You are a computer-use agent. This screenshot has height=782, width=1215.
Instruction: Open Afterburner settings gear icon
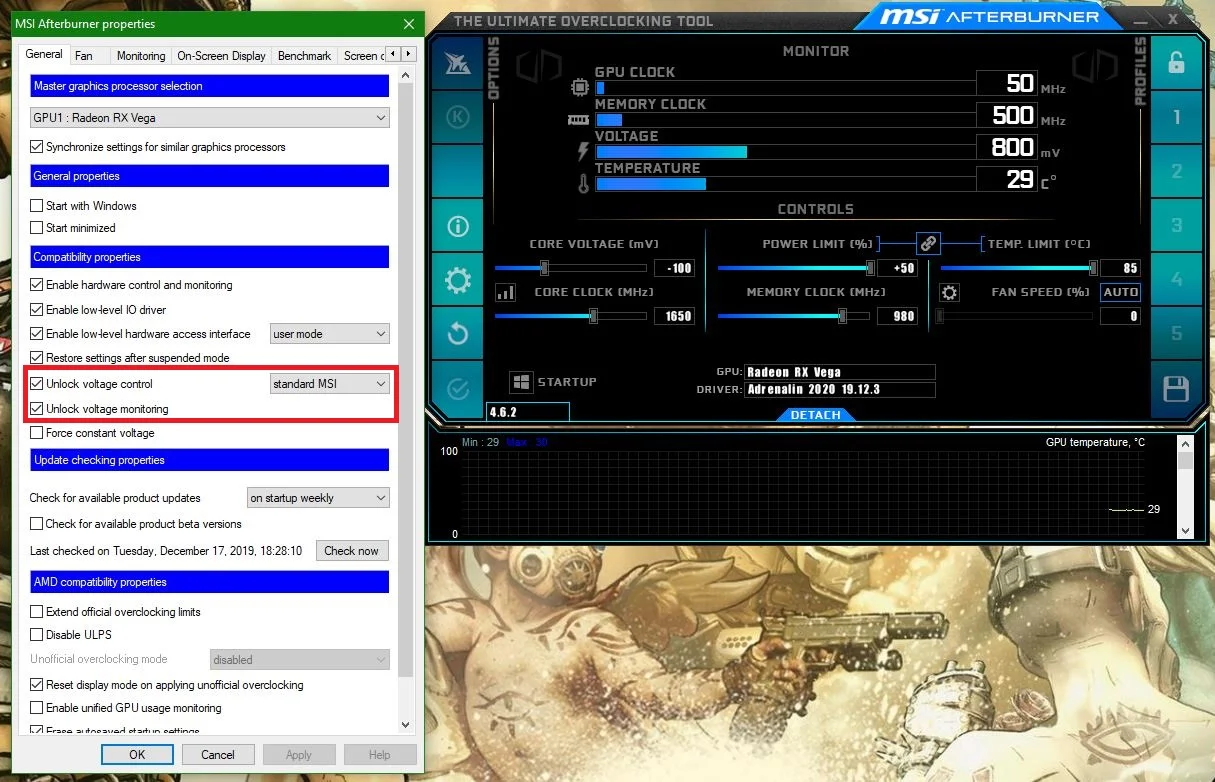coord(458,280)
